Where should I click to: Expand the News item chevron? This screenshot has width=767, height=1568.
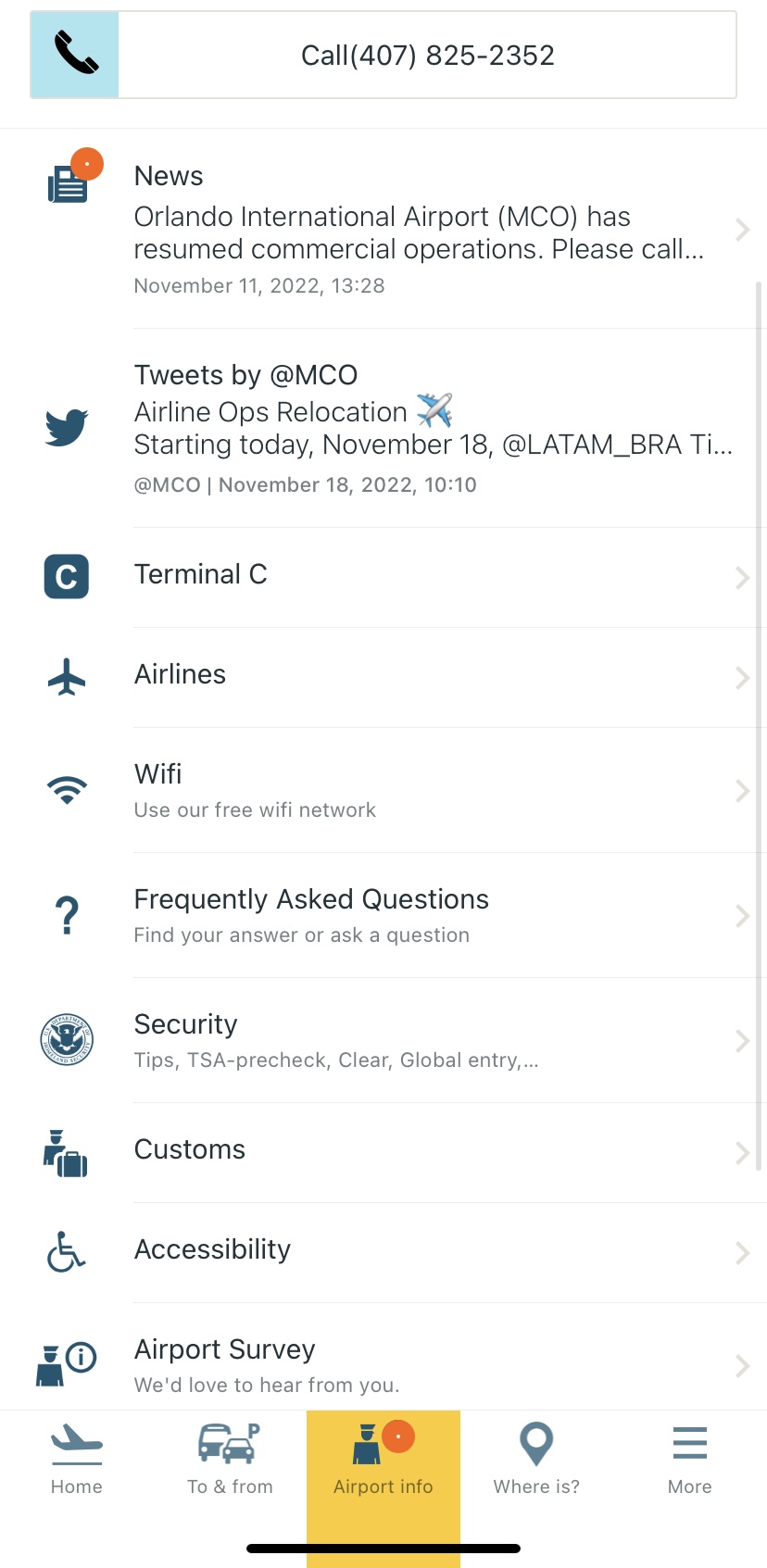click(x=742, y=230)
